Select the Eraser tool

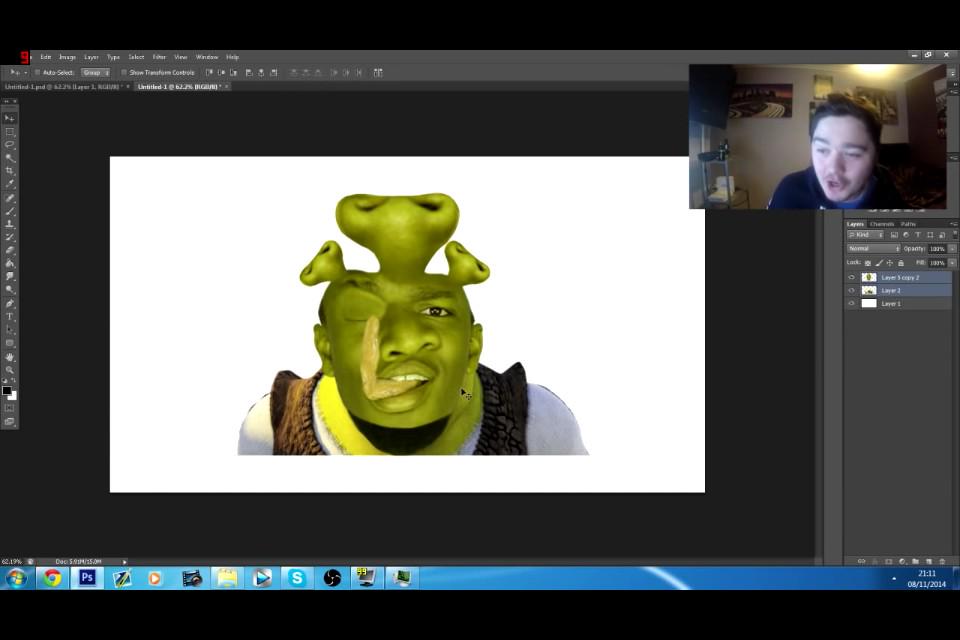click(x=10, y=250)
